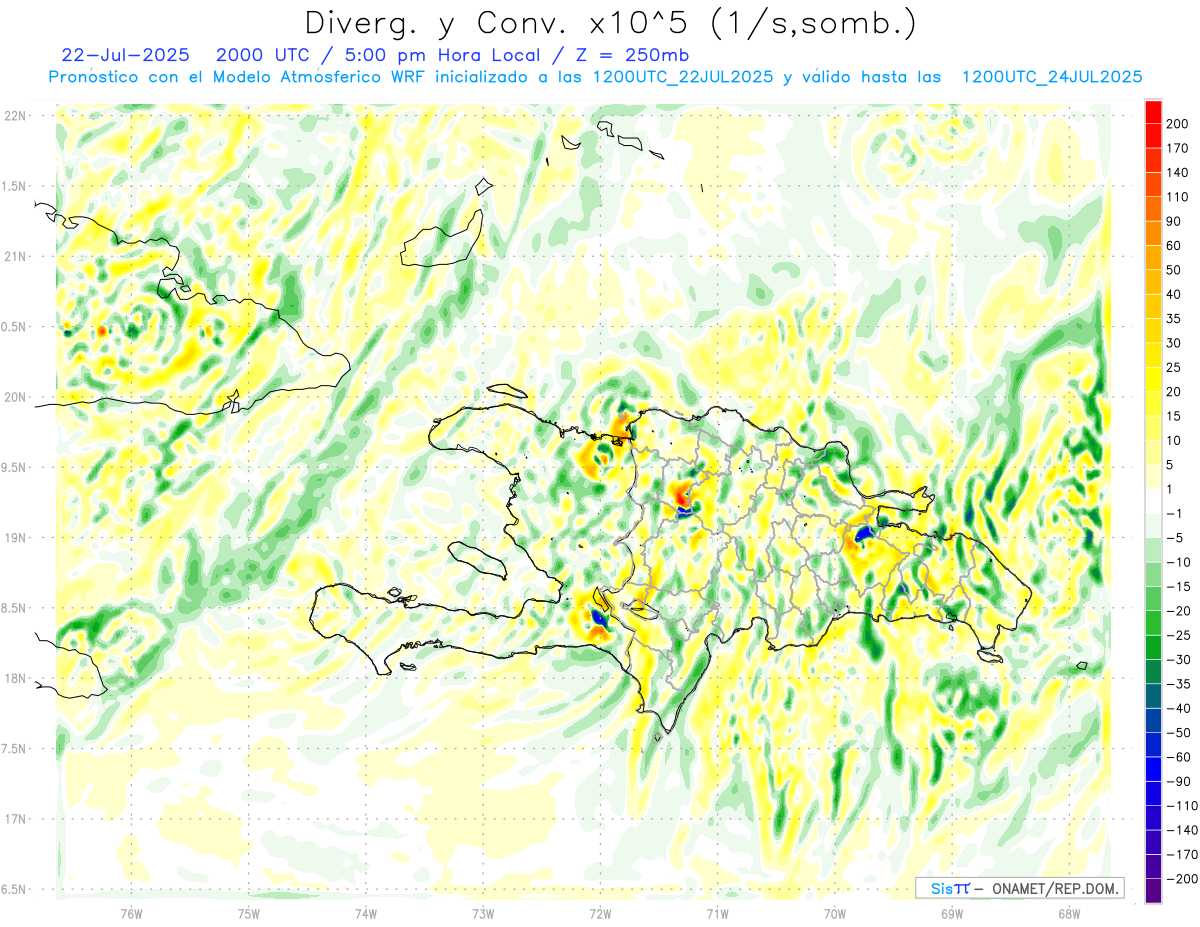Click the color bar value -90
This screenshot has width=1200, height=927.
tap(1181, 782)
